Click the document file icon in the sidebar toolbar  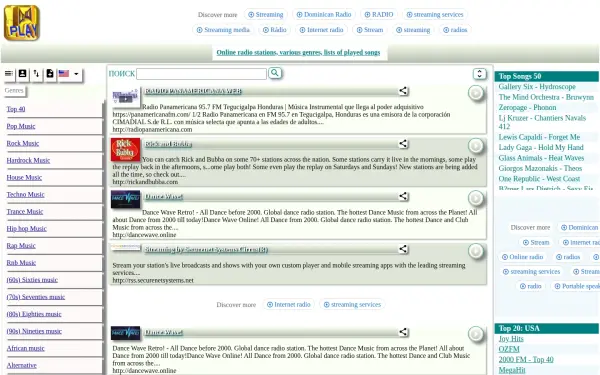(x=50, y=73)
